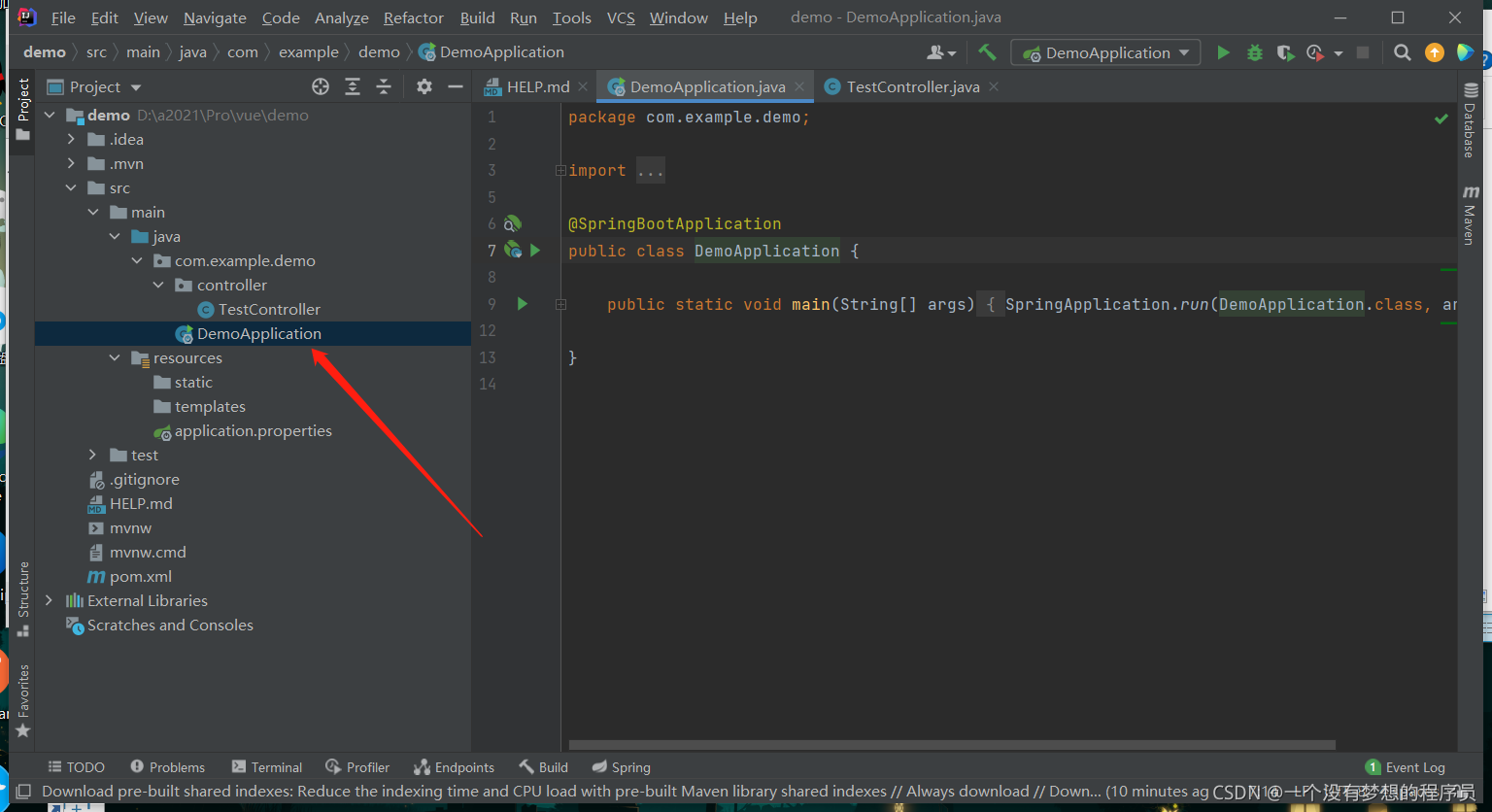Hide the Project panel with minus icon
This screenshot has width=1492, height=812.
coord(455,86)
